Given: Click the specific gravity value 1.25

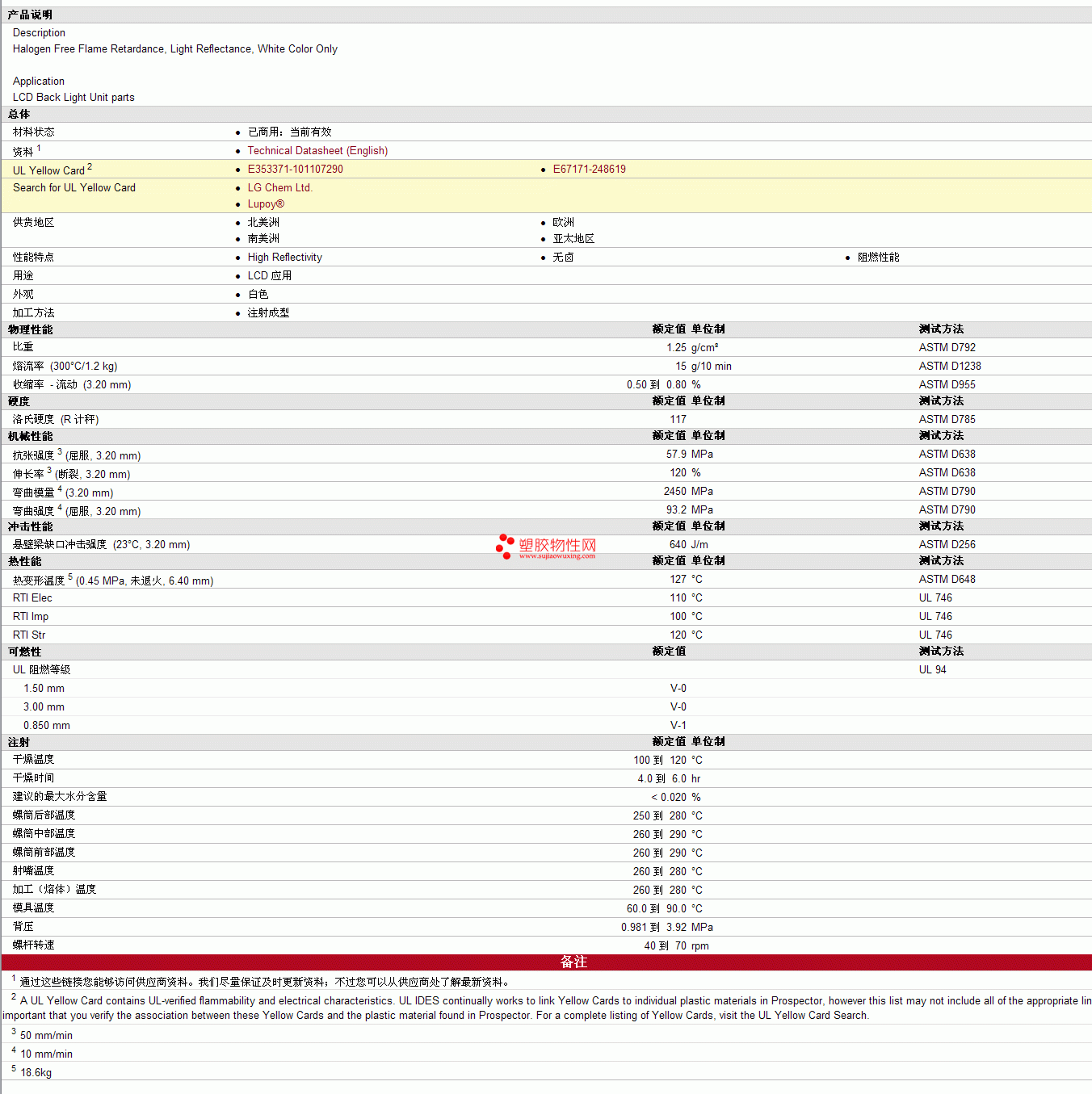Looking at the screenshot, I should [676, 347].
